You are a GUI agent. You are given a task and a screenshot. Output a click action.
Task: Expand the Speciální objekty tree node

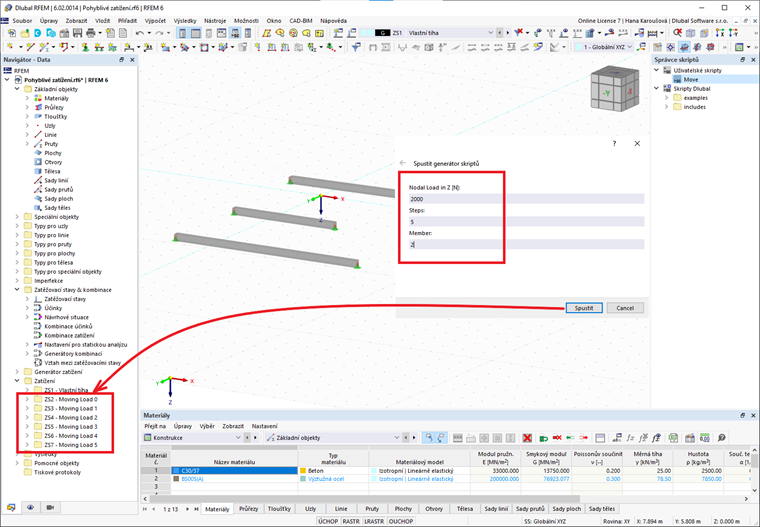(17, 217)
